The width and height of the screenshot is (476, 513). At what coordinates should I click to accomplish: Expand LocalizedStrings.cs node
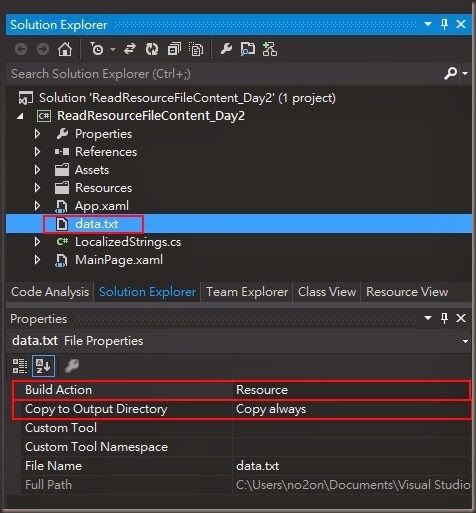pyautogui.click(x=37, y=242)
